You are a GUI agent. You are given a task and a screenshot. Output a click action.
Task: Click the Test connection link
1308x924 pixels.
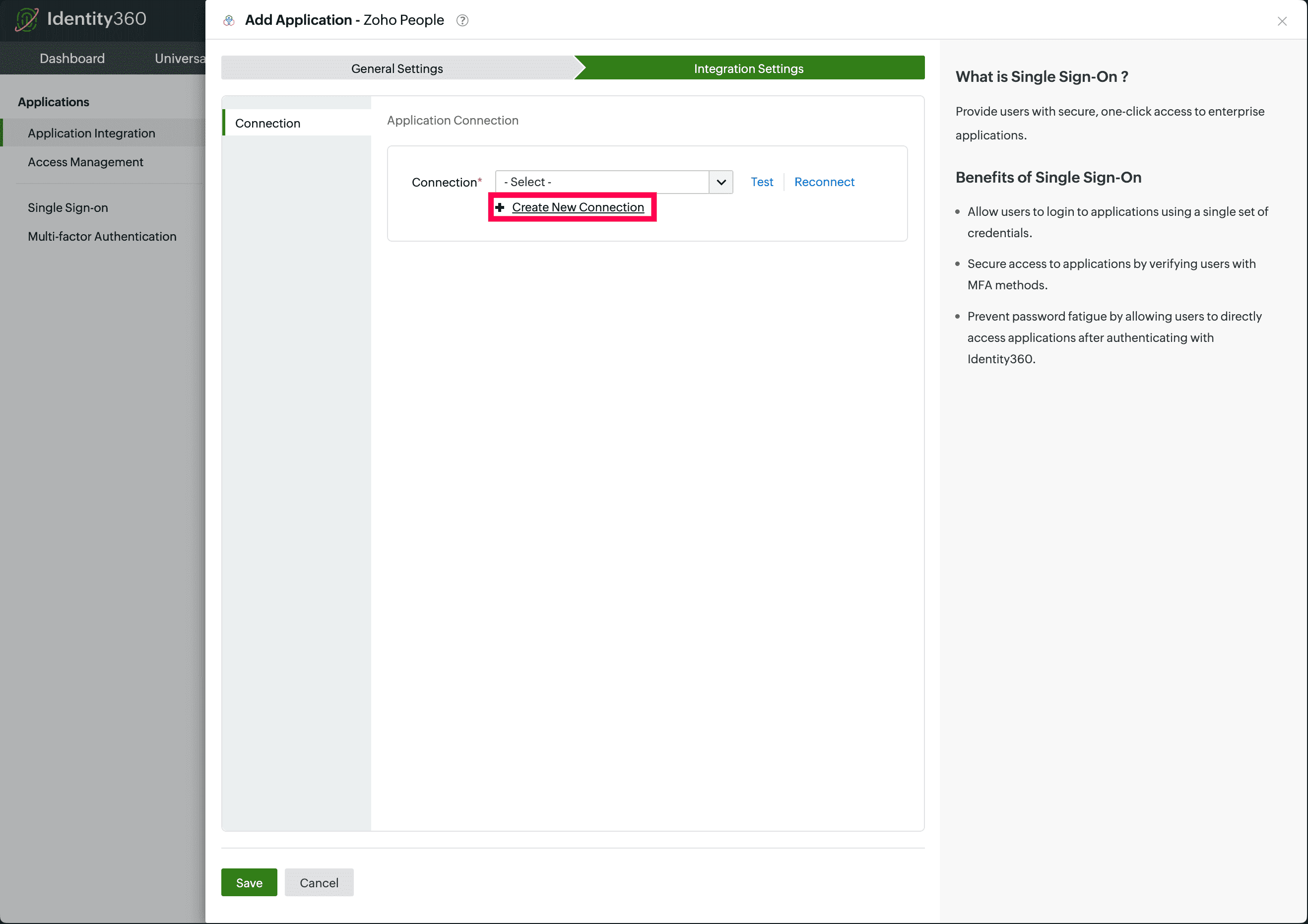tap(762, 182)
